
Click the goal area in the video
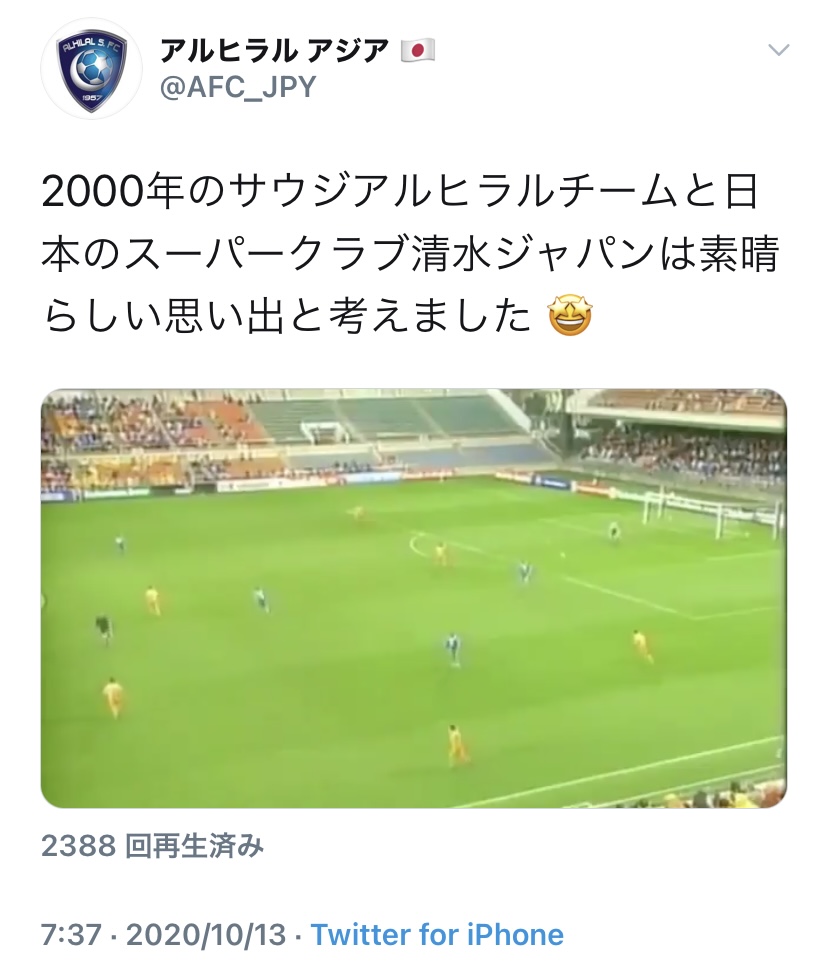coord(713,515)
